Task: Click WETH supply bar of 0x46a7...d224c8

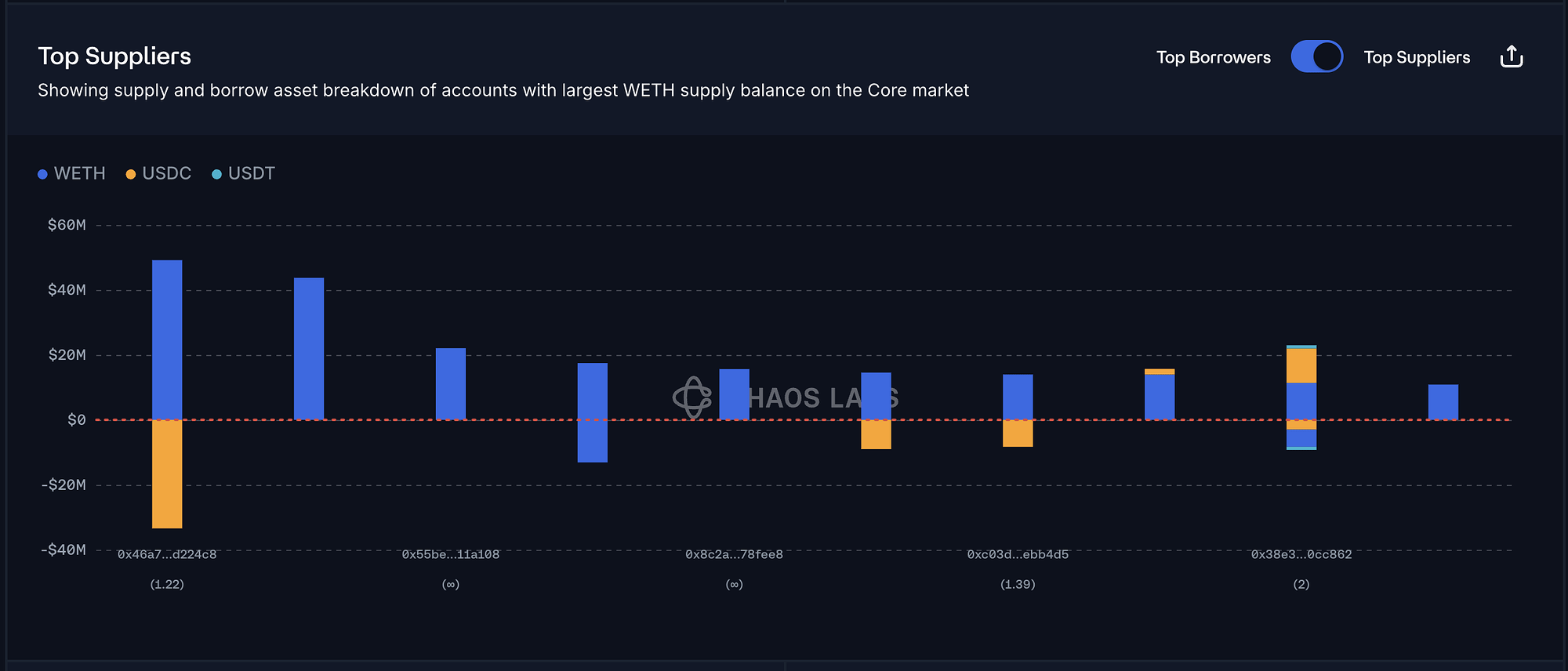Action: pos(167,339)
